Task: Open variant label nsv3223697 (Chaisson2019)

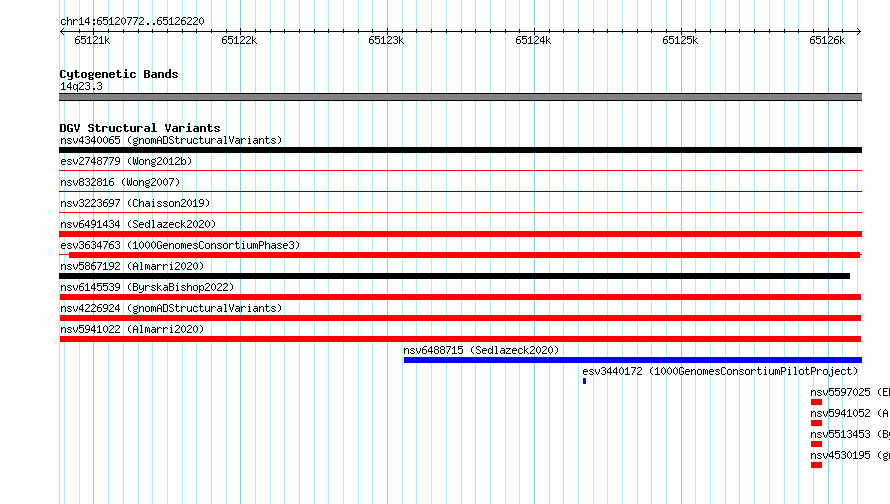Action: [x=135, y=203]
